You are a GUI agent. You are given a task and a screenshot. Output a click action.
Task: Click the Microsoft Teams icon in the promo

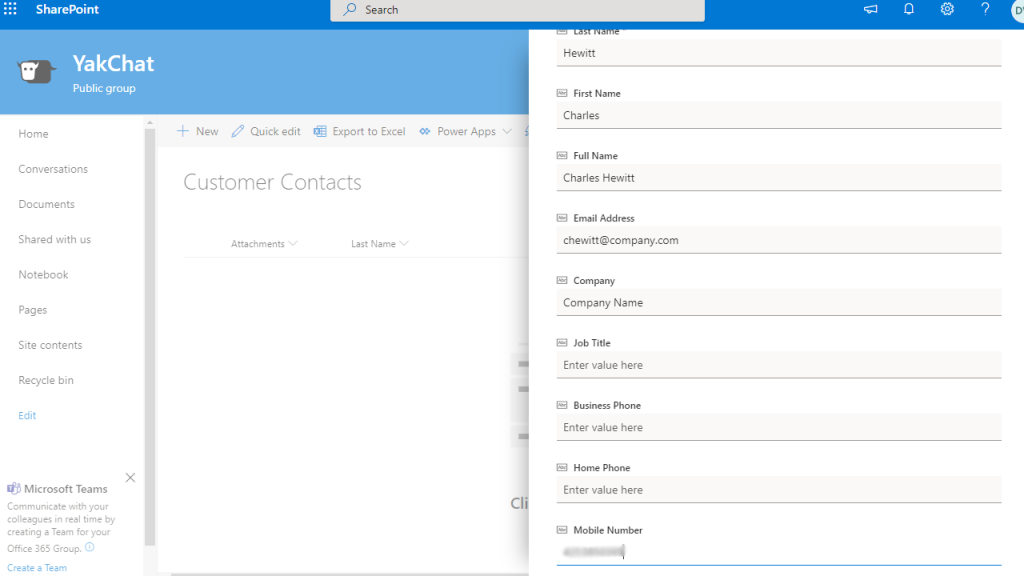pyautogui.click(x=13, y=488)
